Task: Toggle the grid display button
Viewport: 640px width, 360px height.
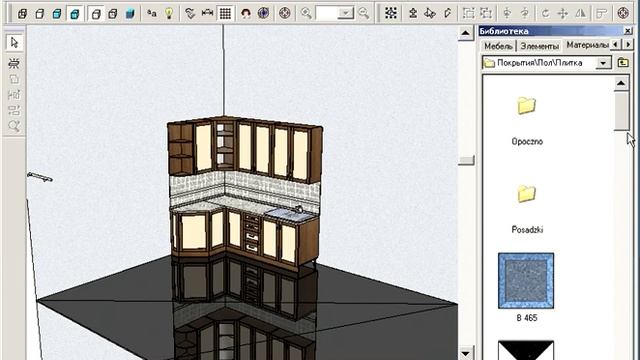Action: pos(225,13)
